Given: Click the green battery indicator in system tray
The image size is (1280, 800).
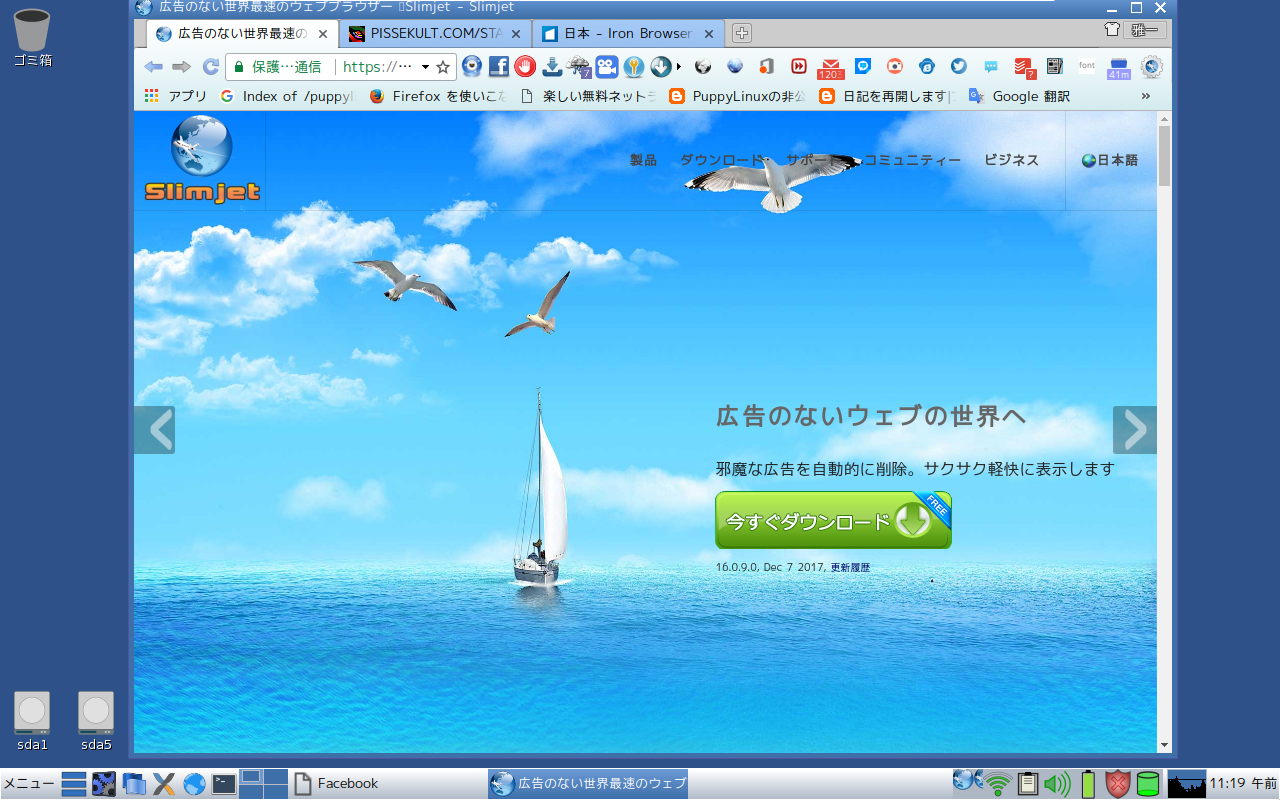Looking at the screenshot, I should tap(1088, 785).
